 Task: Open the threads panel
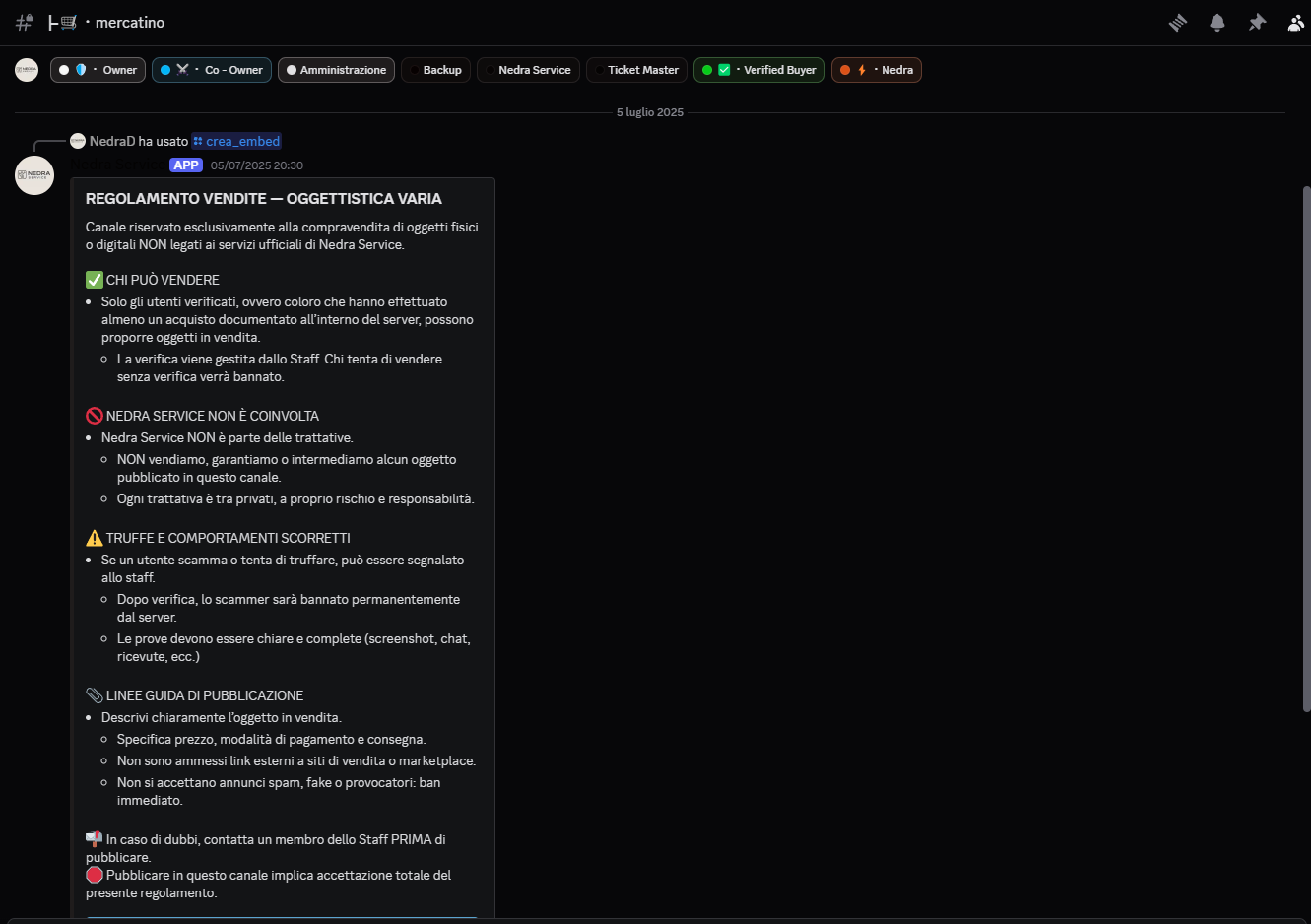click(x=1178, y=22)
